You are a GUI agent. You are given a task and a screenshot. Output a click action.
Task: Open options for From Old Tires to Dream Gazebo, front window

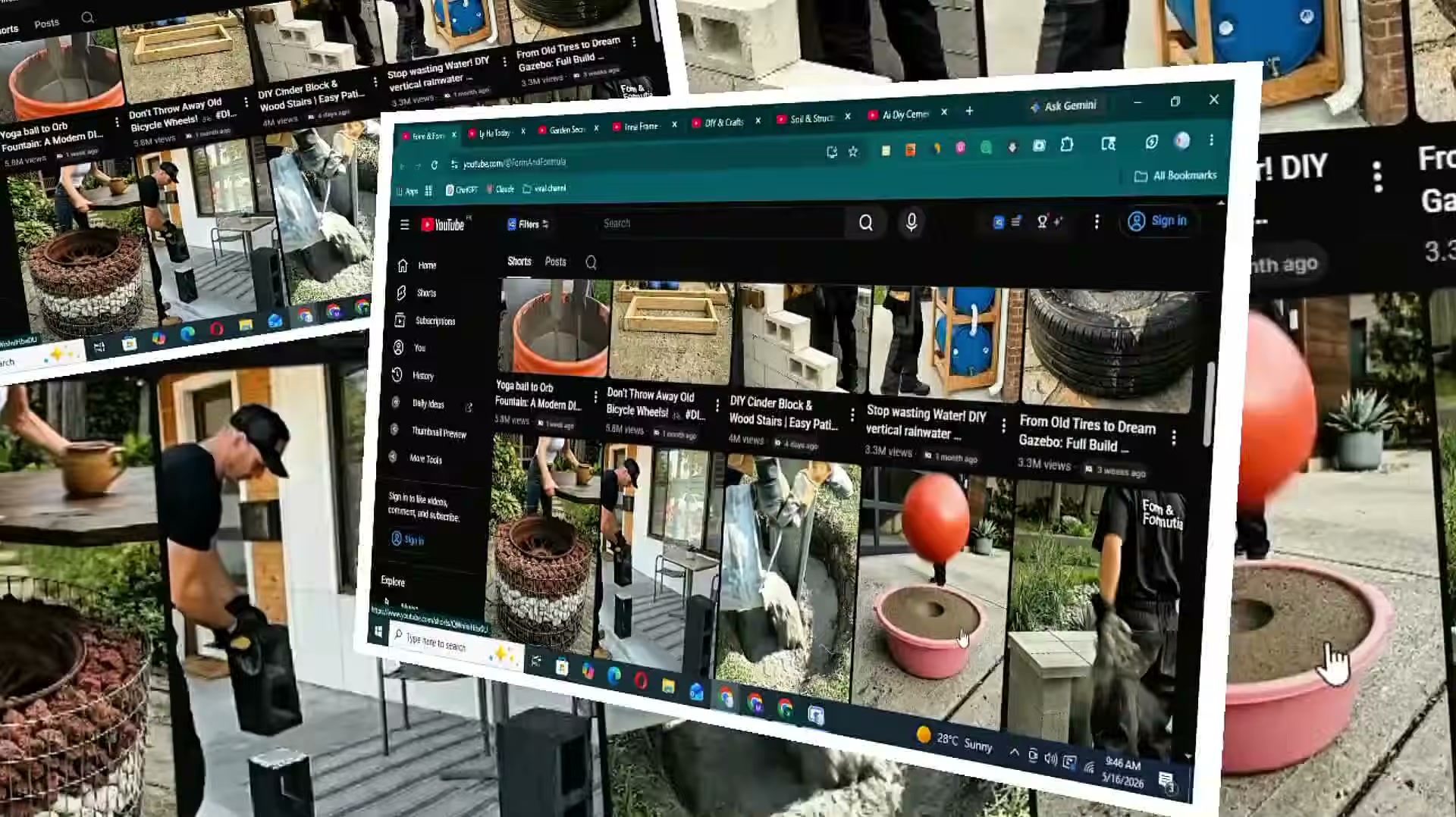point(1174,437)
